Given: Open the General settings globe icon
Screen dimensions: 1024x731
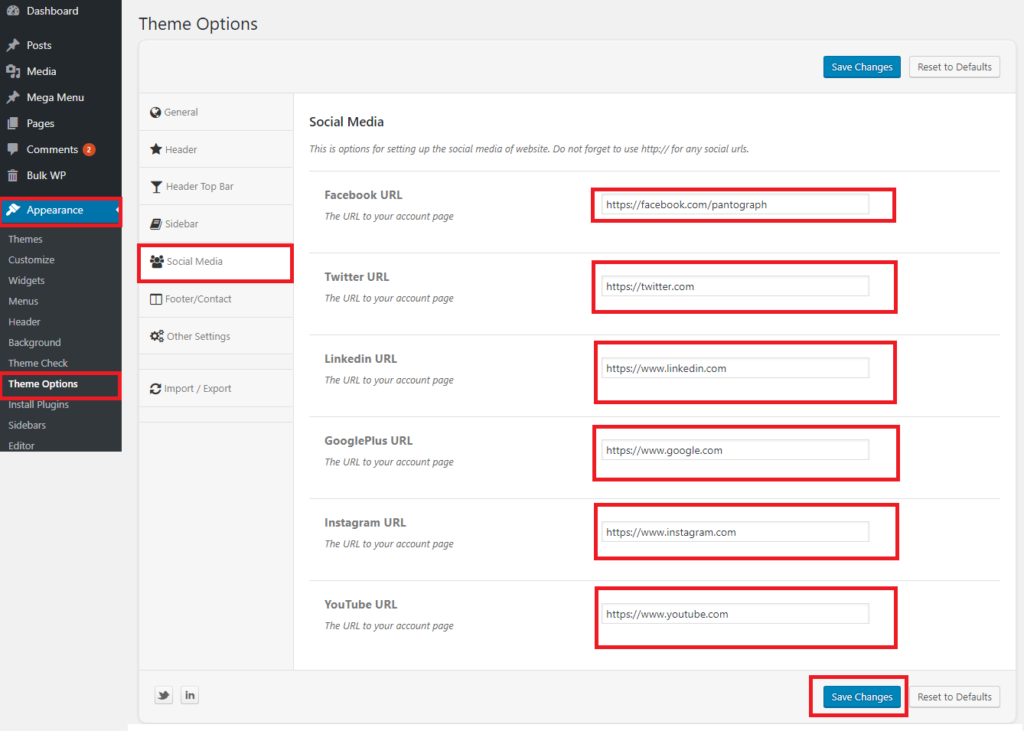Looking at the screenshot, I should tap(156, 112).
